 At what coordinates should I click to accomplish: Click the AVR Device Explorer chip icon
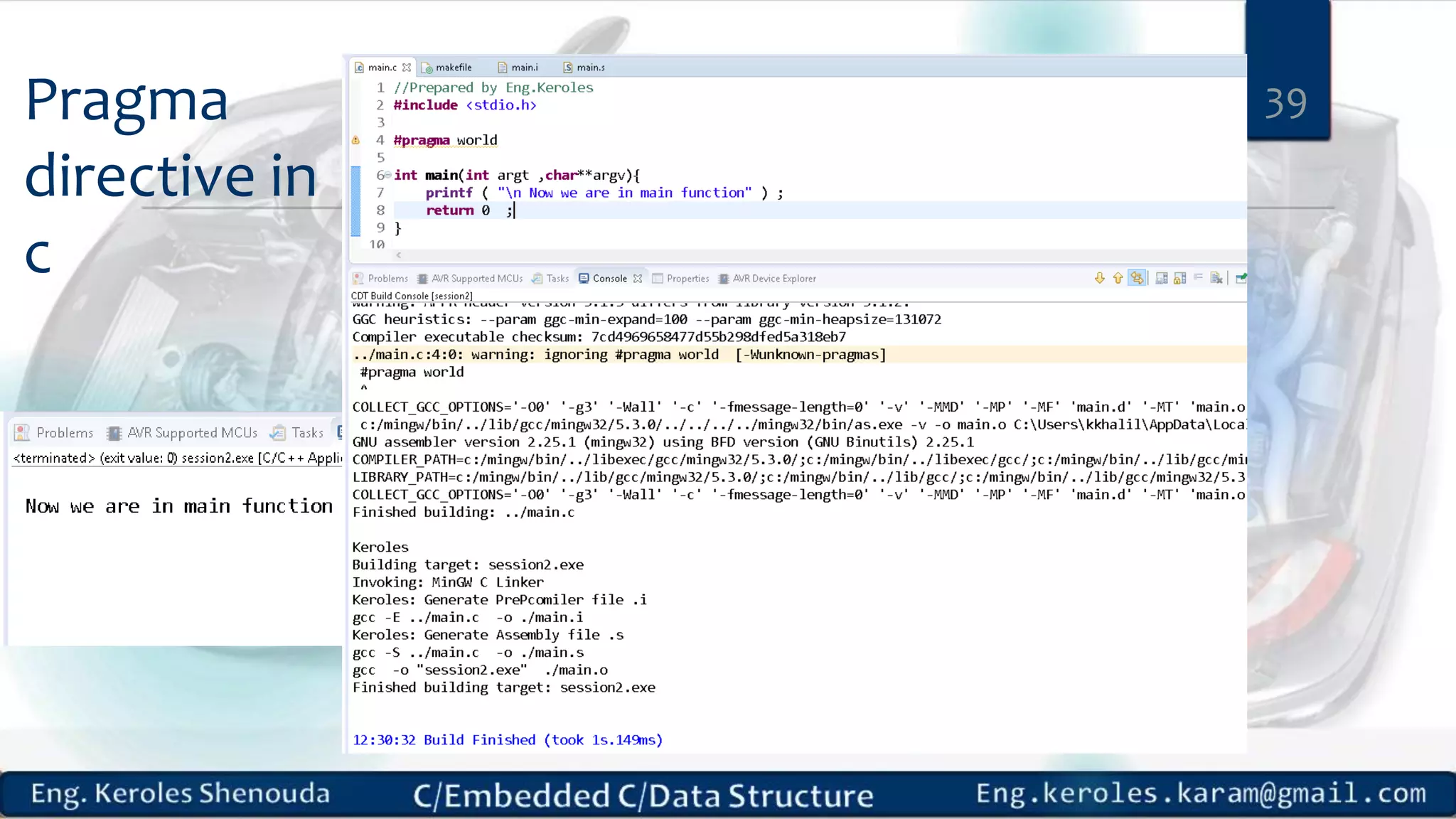(724, 279)
